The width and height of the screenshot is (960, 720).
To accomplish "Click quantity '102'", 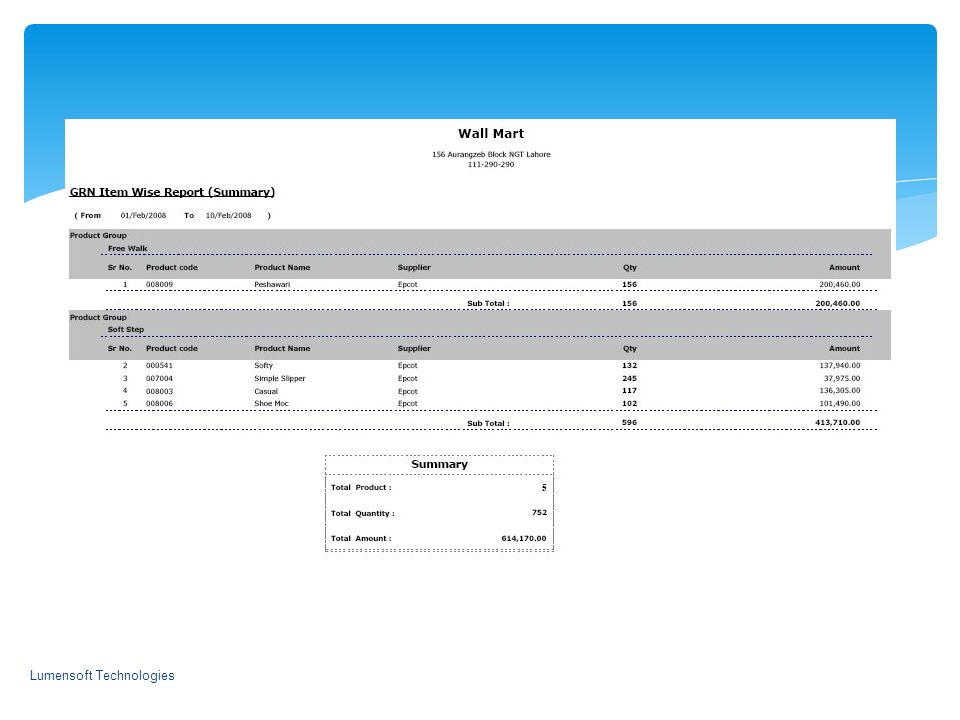I will (x=629, y=403).
